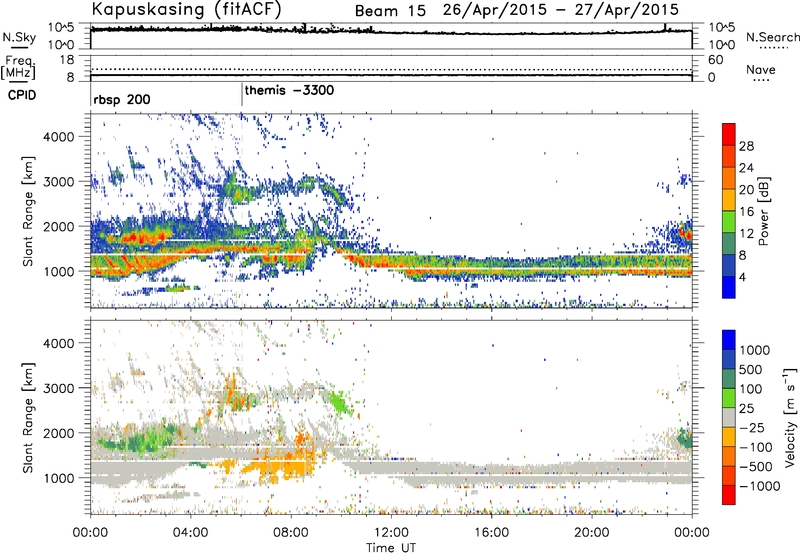Click the red top segment of Power colorbar
The width and height of the screenshot is (800, 554).
click(729, 135)
